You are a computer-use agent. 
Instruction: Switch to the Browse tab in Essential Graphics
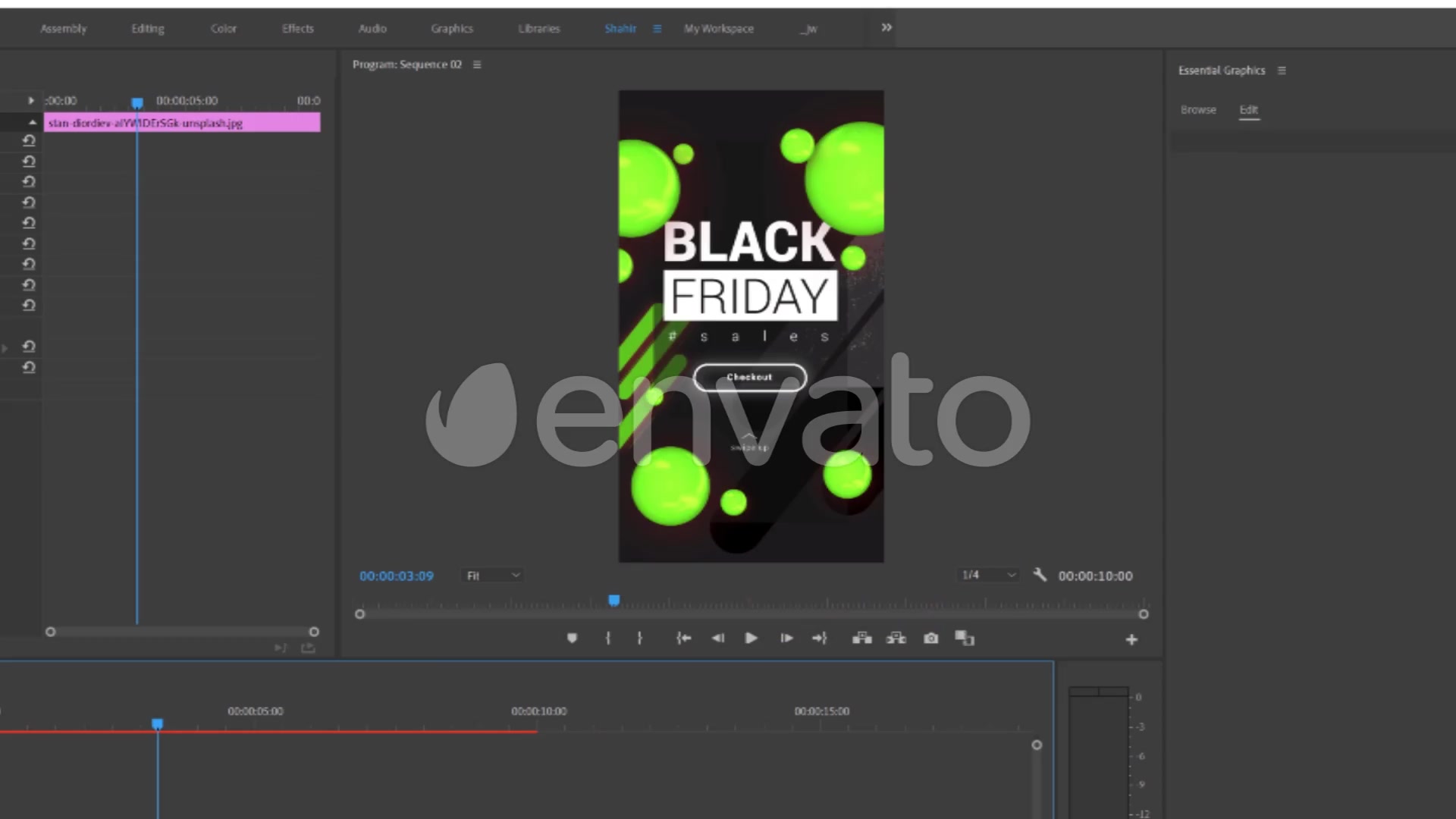(1198, 110)
